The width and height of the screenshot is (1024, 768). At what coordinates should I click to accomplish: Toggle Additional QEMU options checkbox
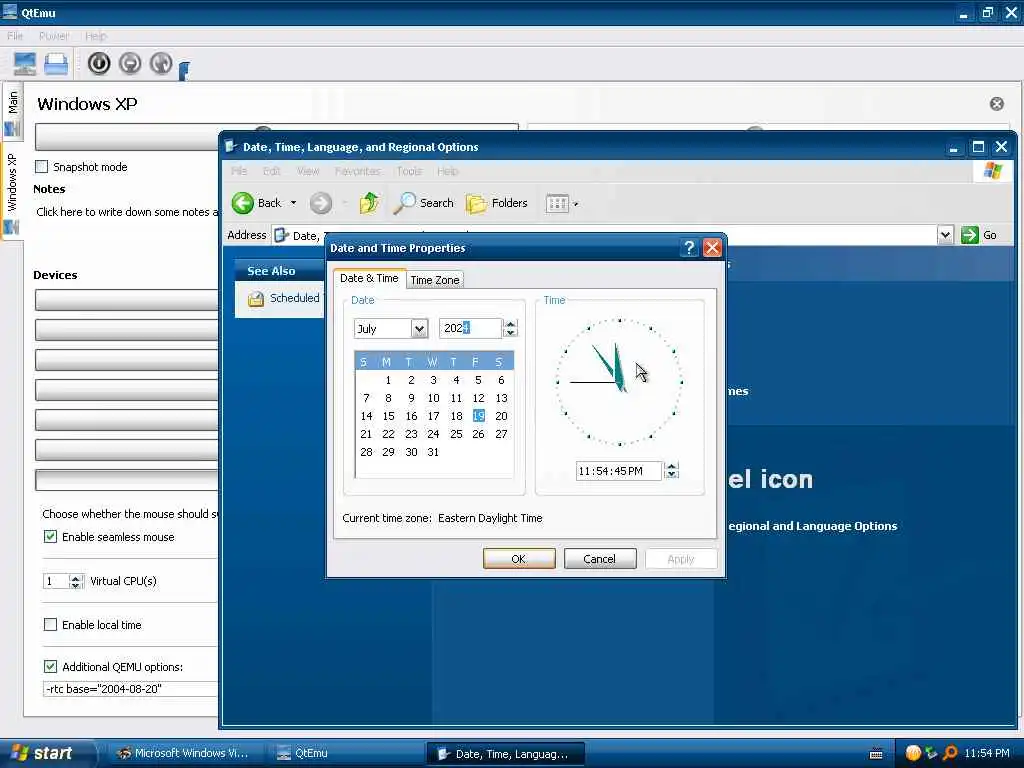point(50,666)
